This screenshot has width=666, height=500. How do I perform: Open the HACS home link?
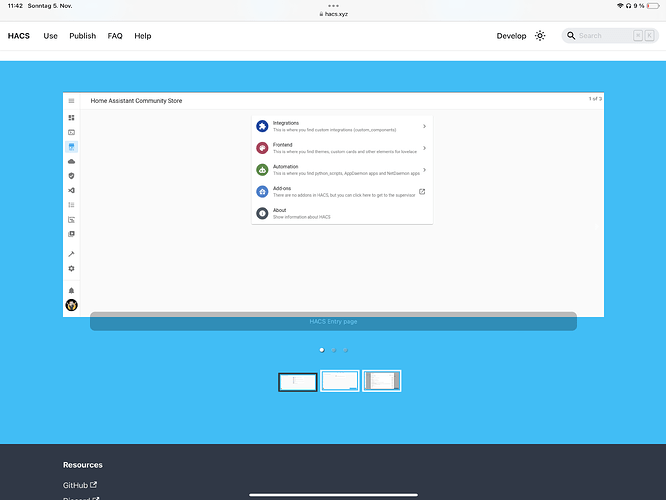point(19,36)
